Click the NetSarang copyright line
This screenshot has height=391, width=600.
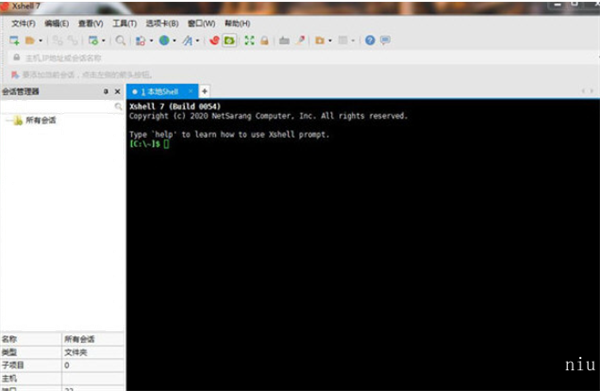point(268,116)
